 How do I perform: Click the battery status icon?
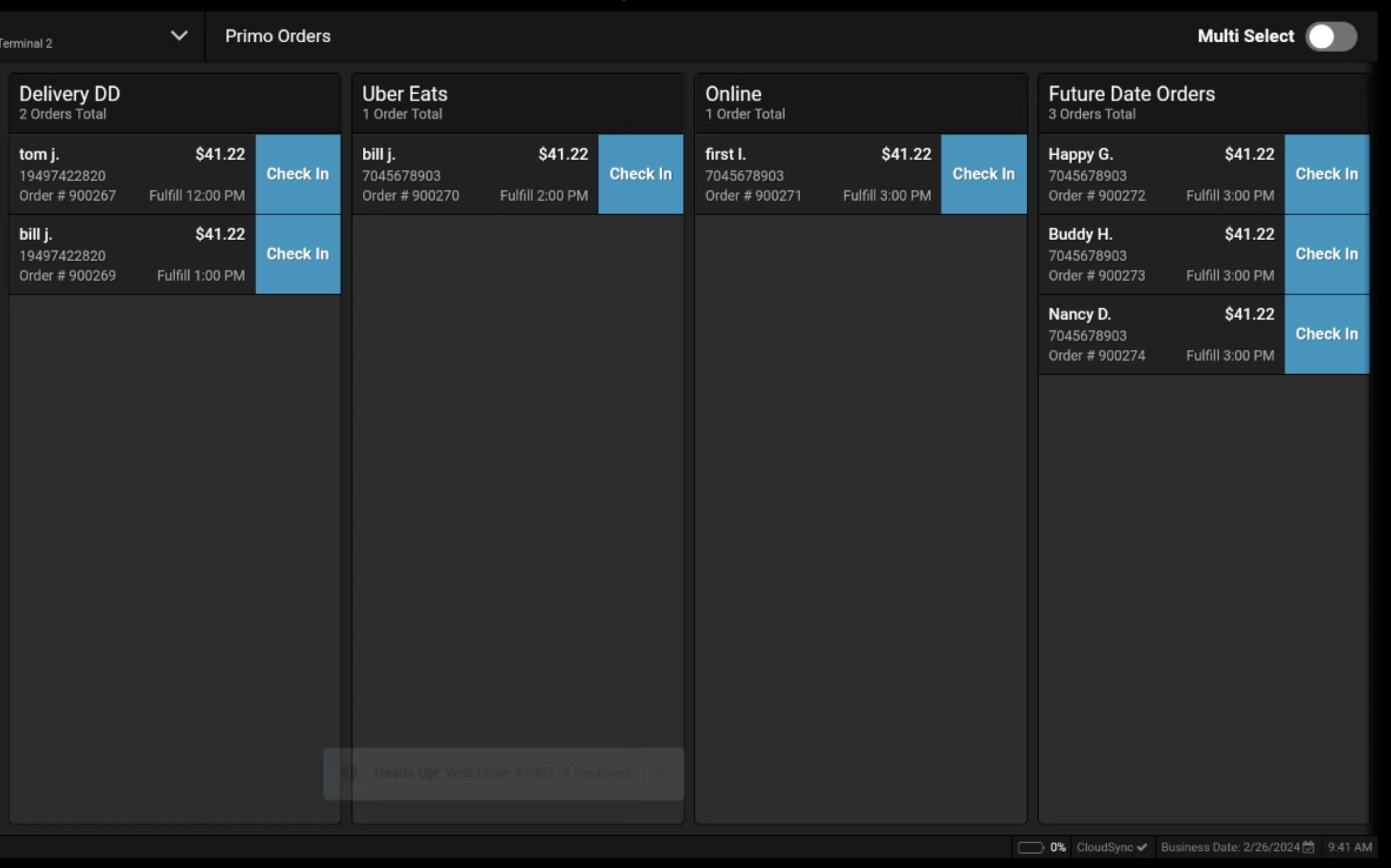[1030, 847]
